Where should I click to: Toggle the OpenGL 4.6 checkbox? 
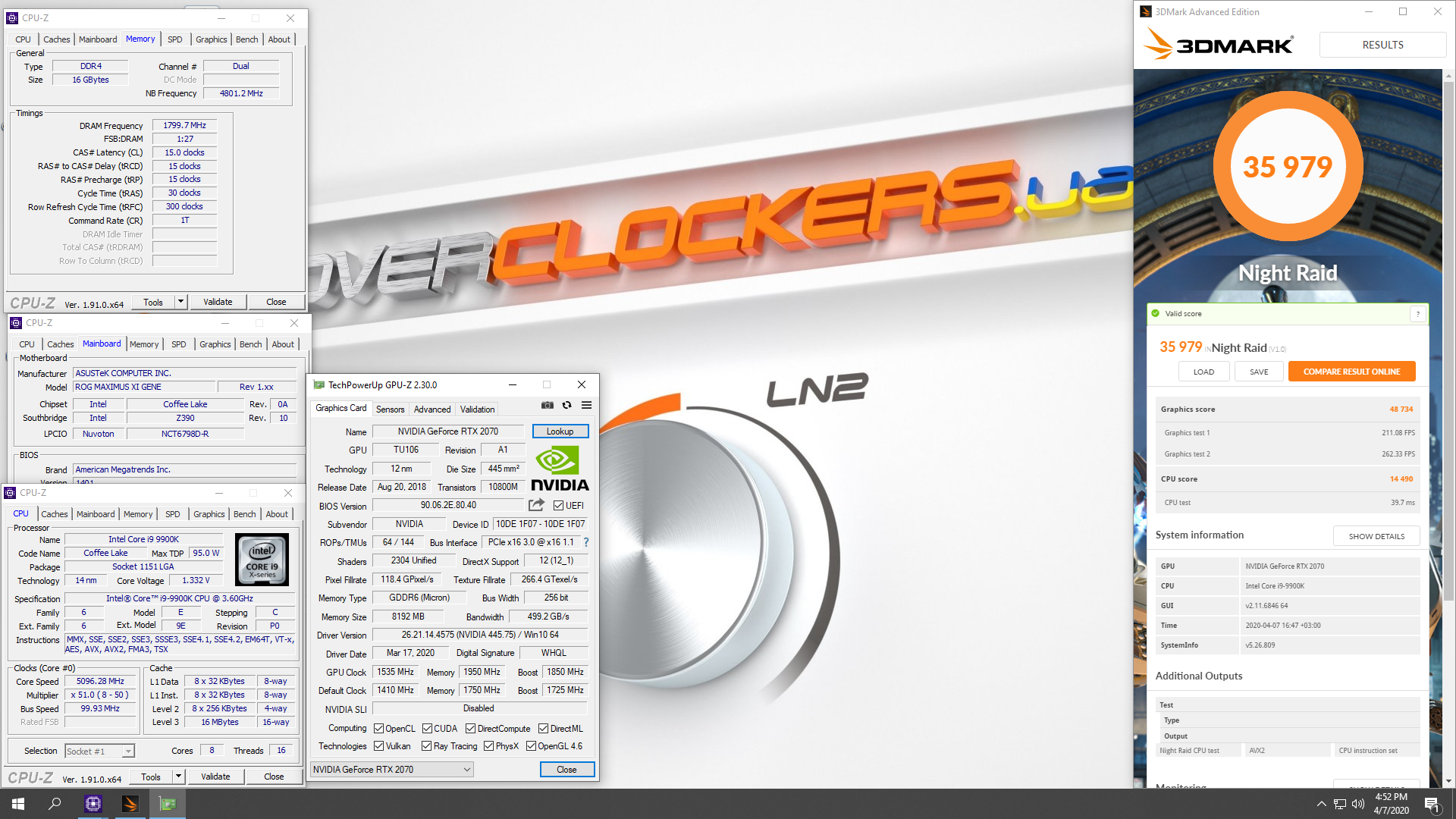click(x=531, y=746)
